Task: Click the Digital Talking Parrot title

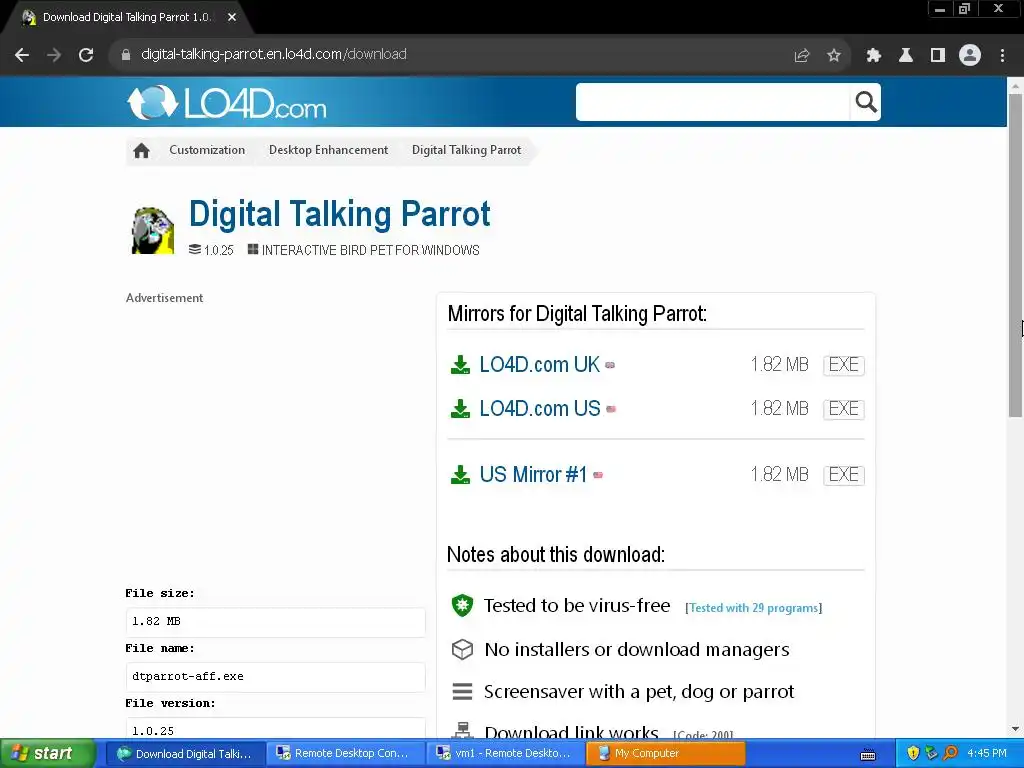Action: coord(340,214)
